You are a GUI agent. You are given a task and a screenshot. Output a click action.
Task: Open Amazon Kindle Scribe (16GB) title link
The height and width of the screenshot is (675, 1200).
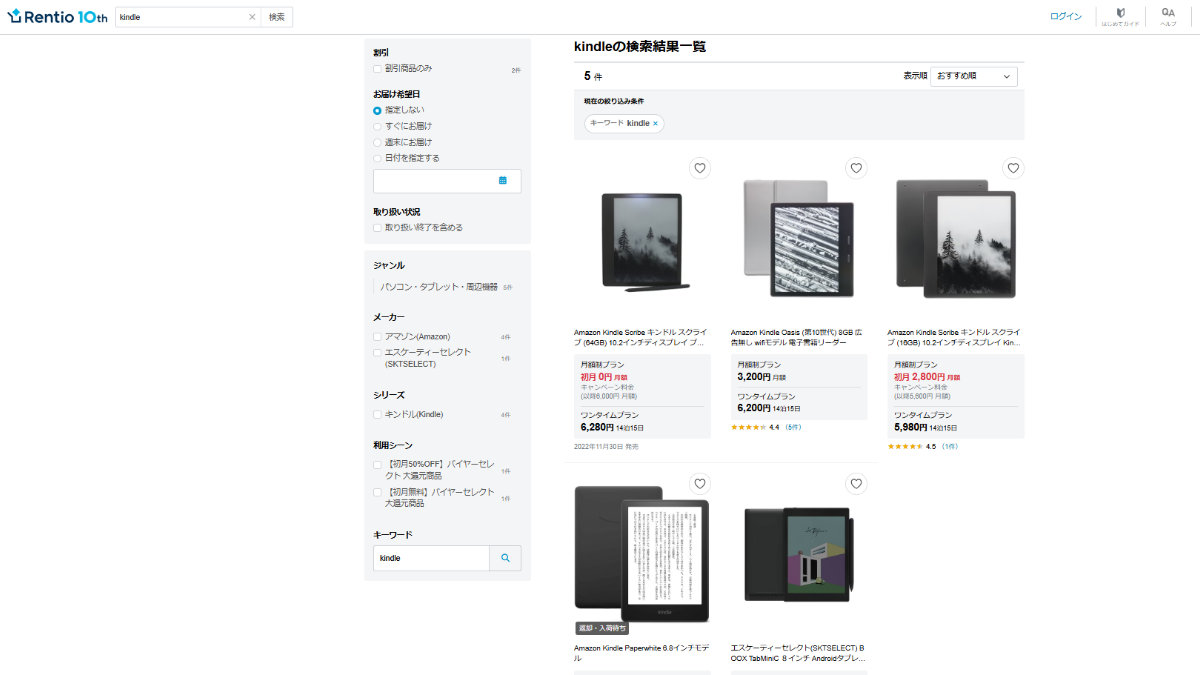pyautogui.click(x=954, y=337)
